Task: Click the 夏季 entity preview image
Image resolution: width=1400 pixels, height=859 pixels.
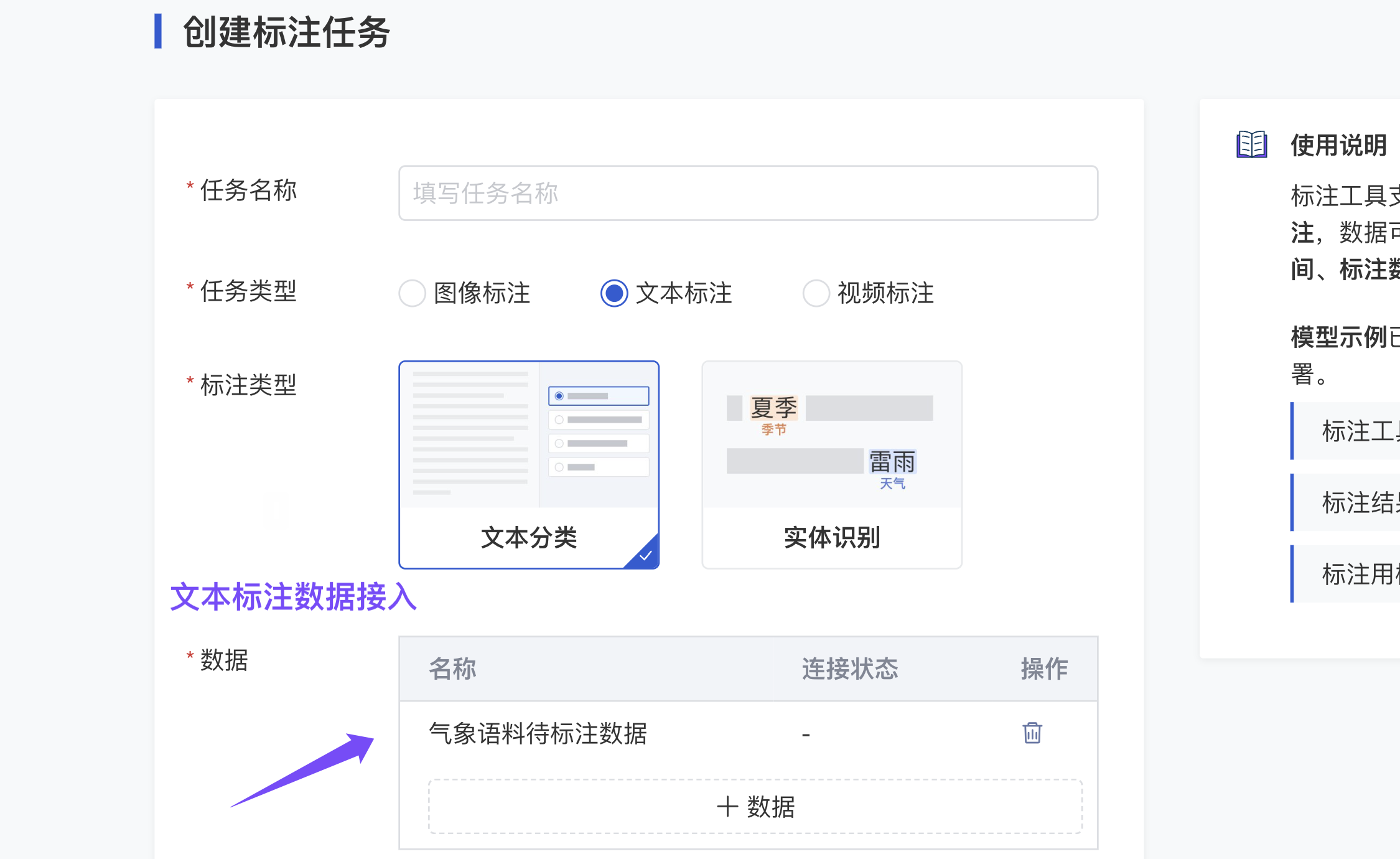Action: click(x=773, y=409)
